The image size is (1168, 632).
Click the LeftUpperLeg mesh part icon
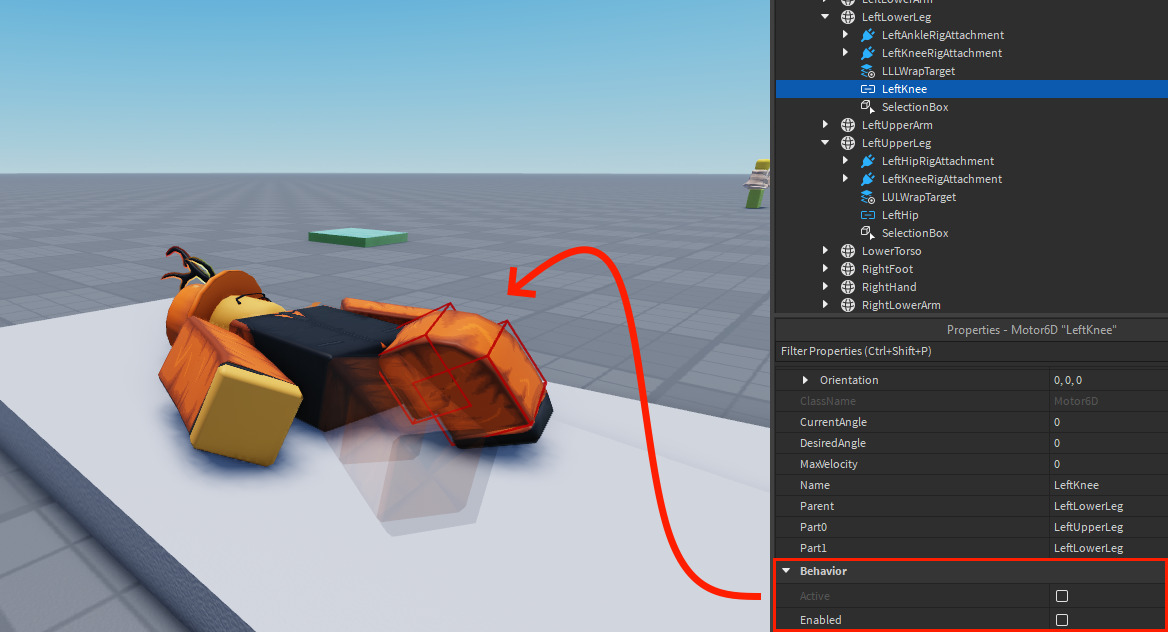(848, 143)
